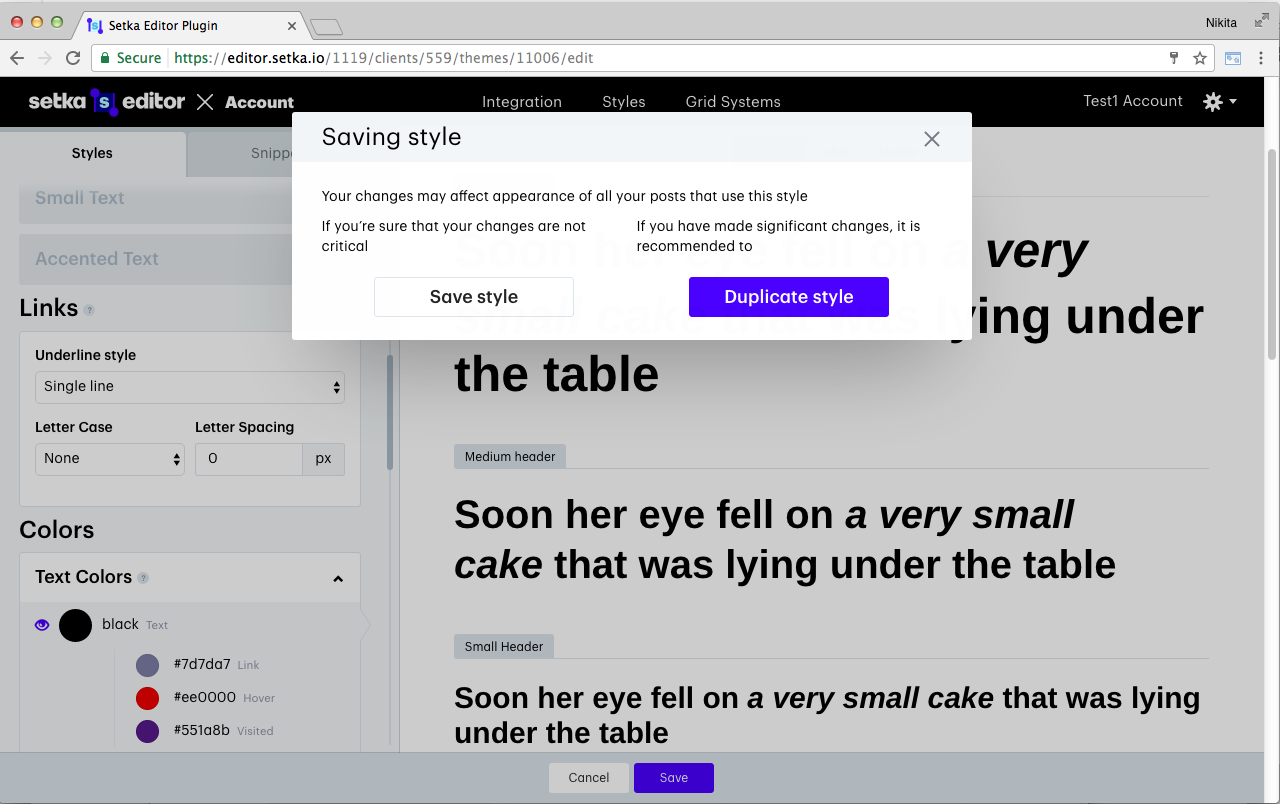The height and width of the screenshot is (804, 1280).
Task: Click the Setka Editor Plugin tab title
Action: coord(163,25)
